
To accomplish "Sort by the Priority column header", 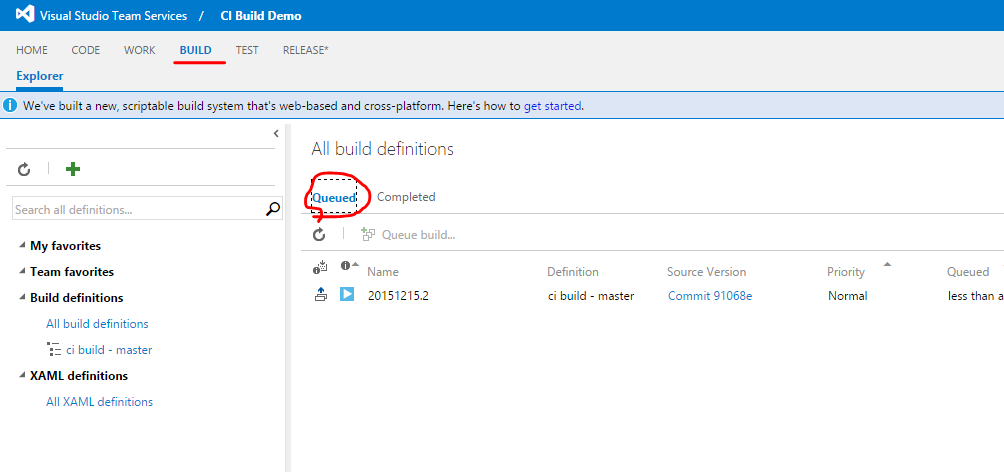I will (x=846, y=272).
